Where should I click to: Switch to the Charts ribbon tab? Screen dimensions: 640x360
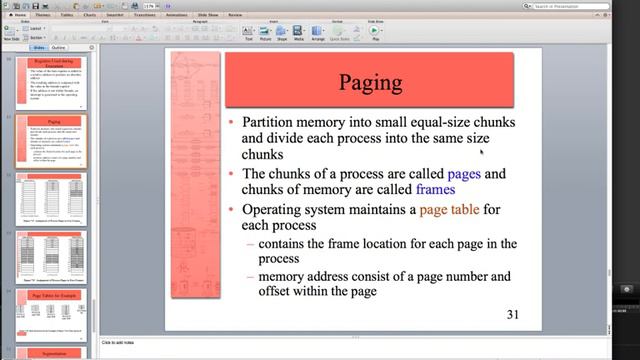coord(89,15)
